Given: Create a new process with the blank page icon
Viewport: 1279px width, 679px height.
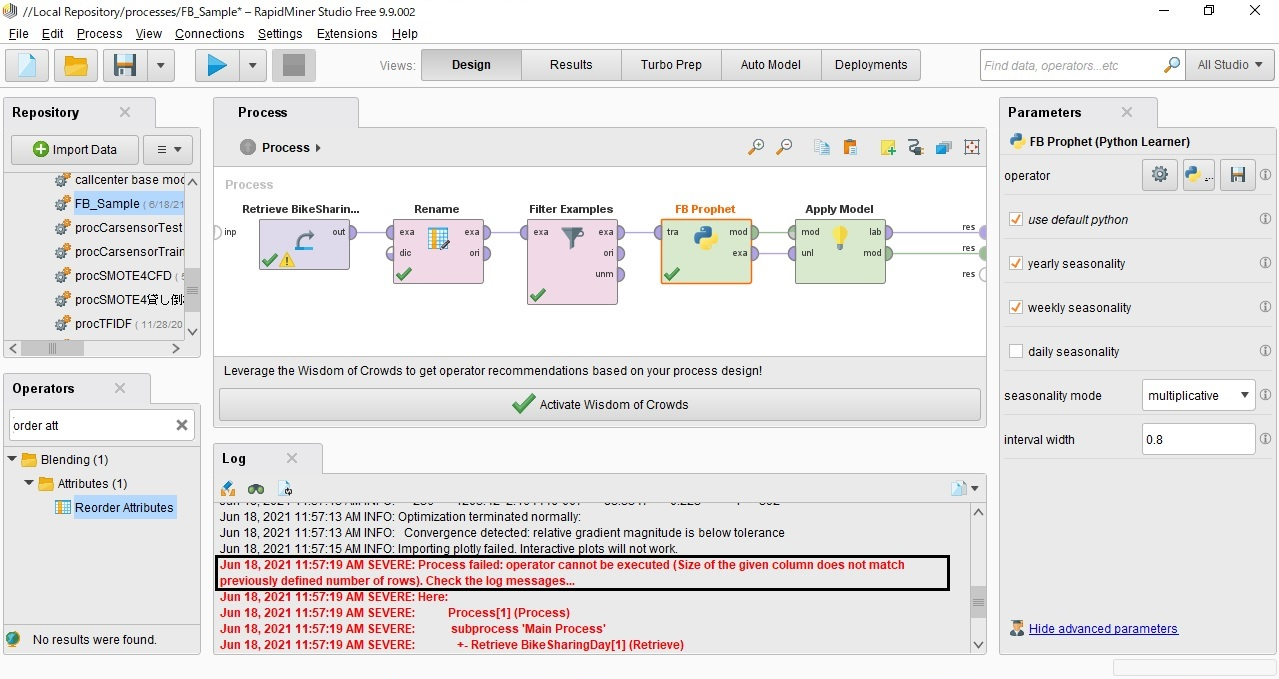Looking at the screenshot, I should pyautogui.click(x=27, y=66).
